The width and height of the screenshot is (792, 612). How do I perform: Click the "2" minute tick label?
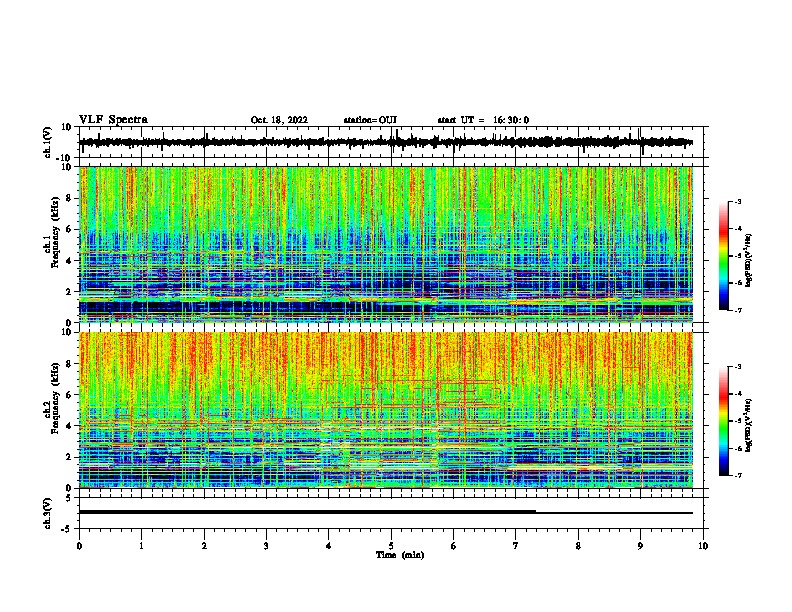[204, 546]
